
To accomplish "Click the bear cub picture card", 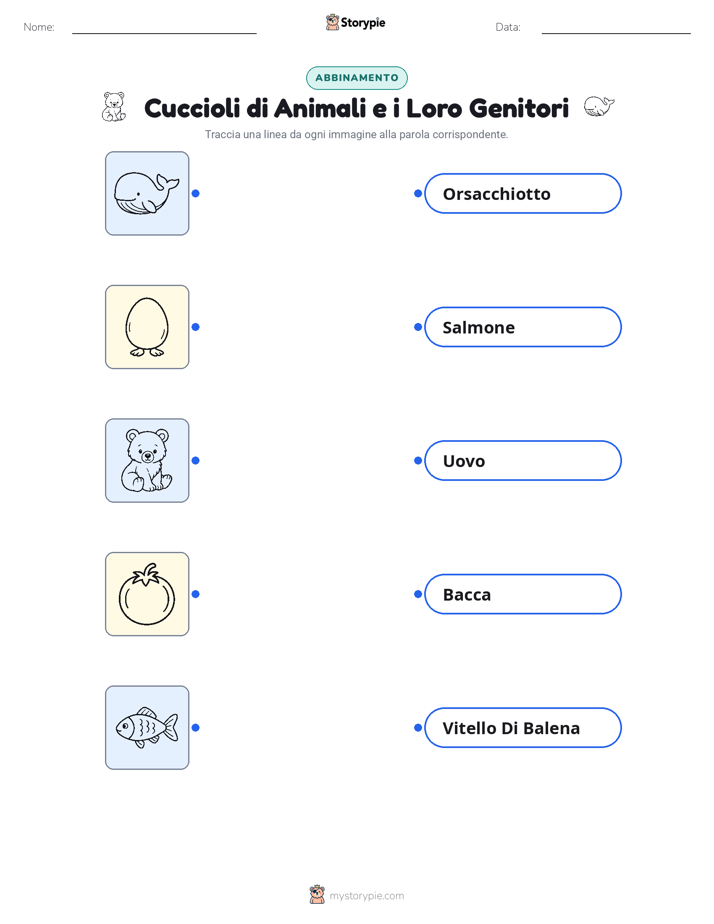I will [147, 460].
